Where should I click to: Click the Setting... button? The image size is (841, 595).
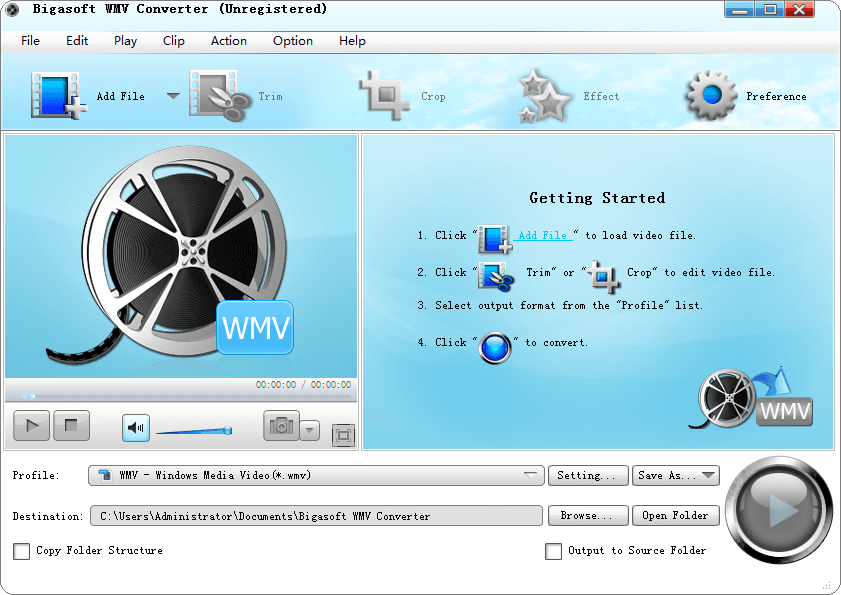tap(588, 475)
